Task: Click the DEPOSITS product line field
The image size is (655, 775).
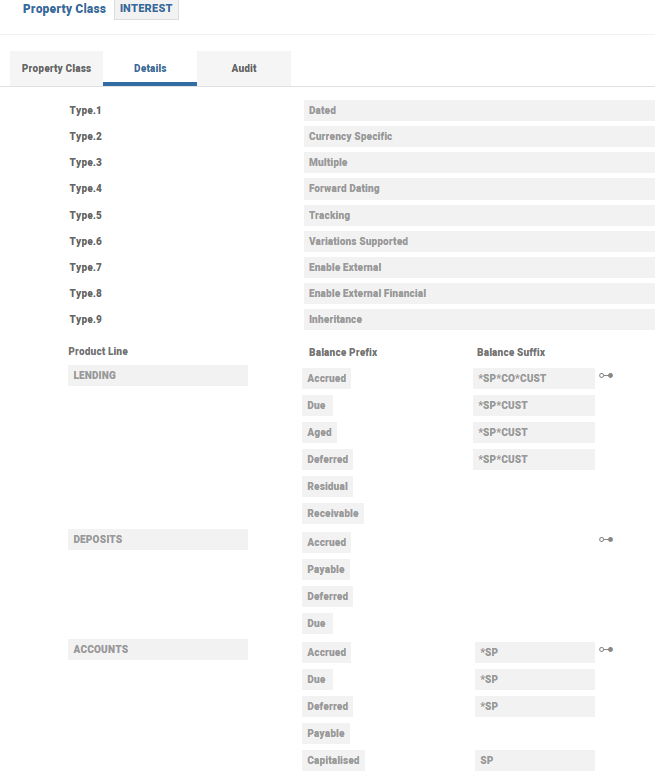Action: tap(158, 540)
